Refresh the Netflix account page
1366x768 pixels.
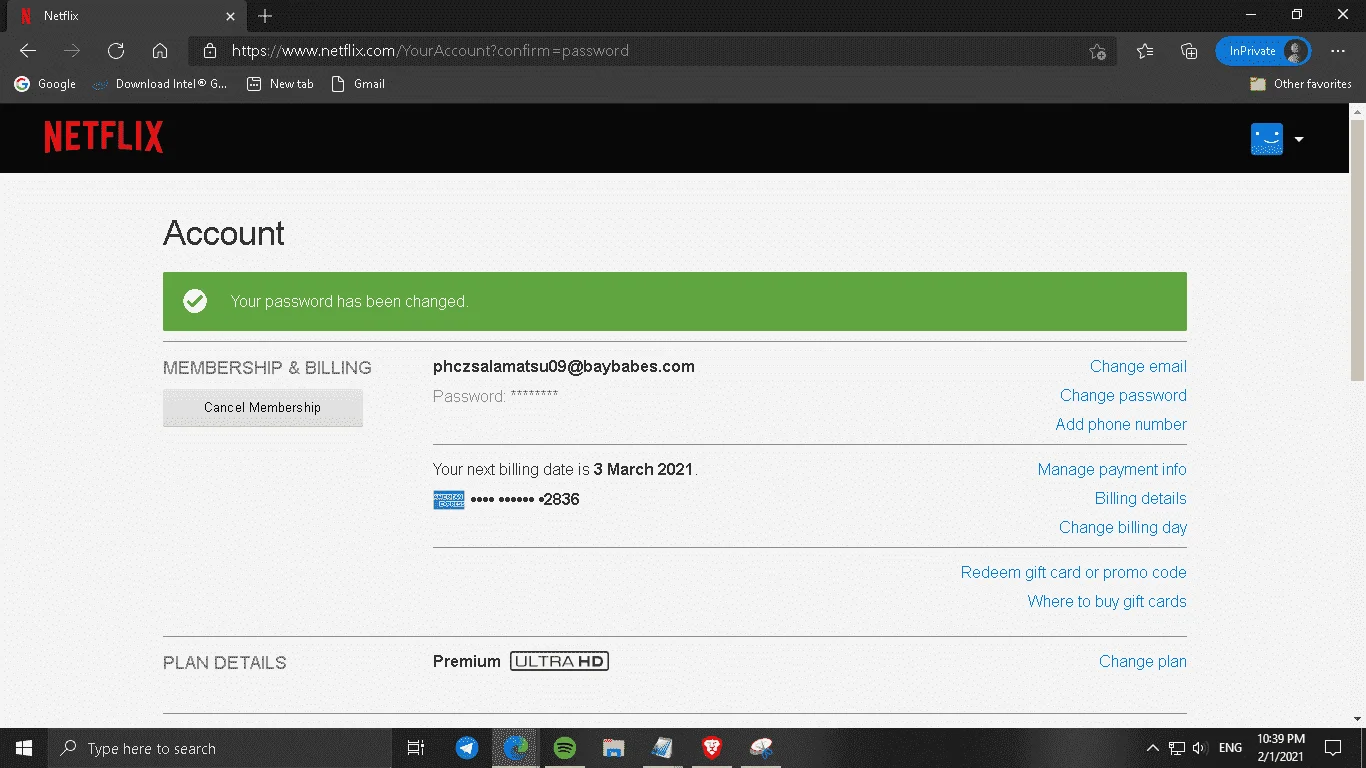tap(116, 51)
